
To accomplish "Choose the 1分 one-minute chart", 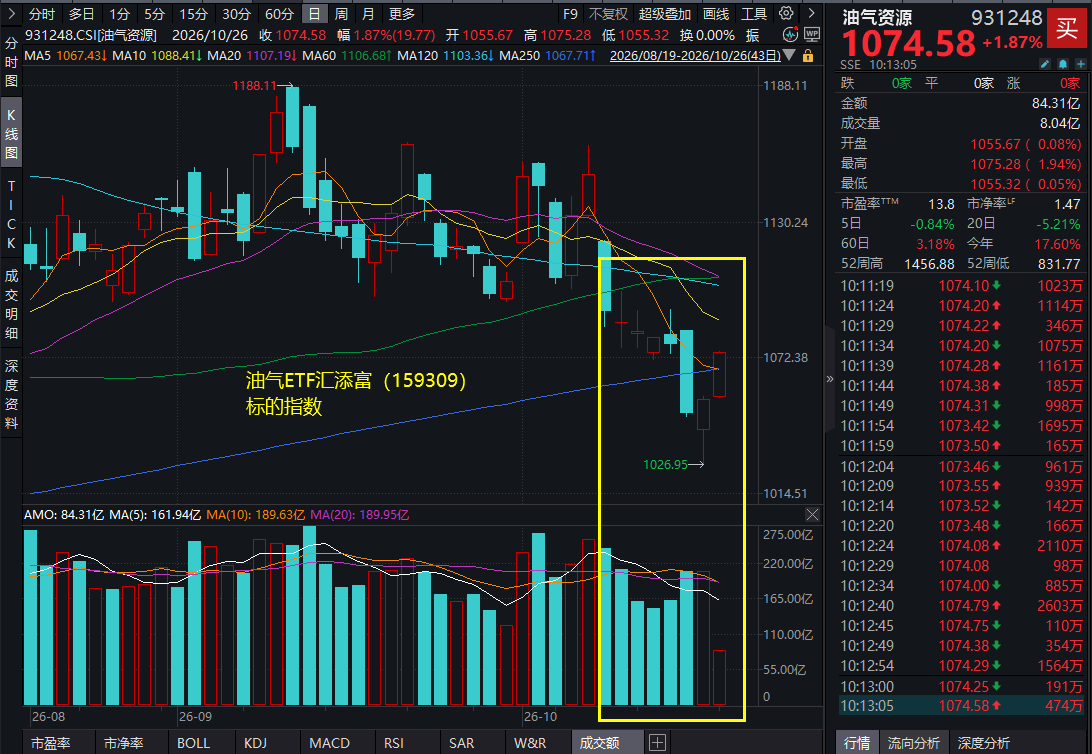I will pyautogui.click(x=119, y=14).
